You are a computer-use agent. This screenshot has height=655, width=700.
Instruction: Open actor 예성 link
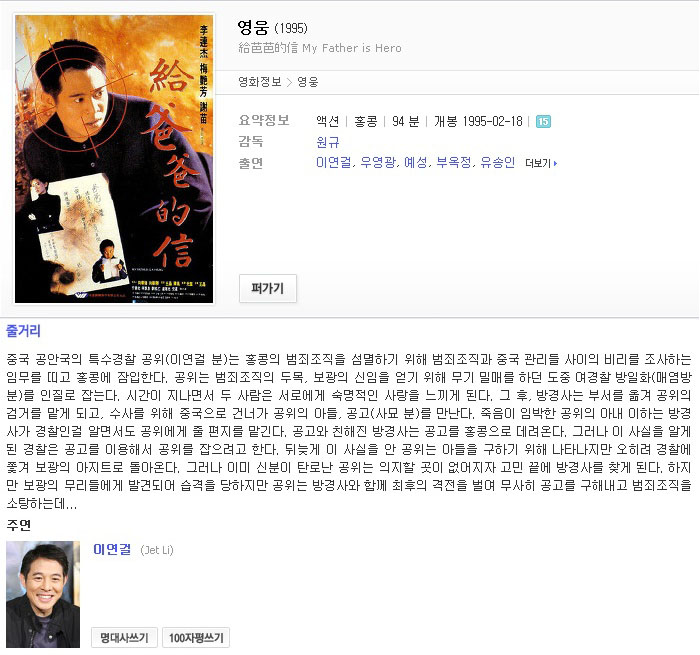coord(416,163)
